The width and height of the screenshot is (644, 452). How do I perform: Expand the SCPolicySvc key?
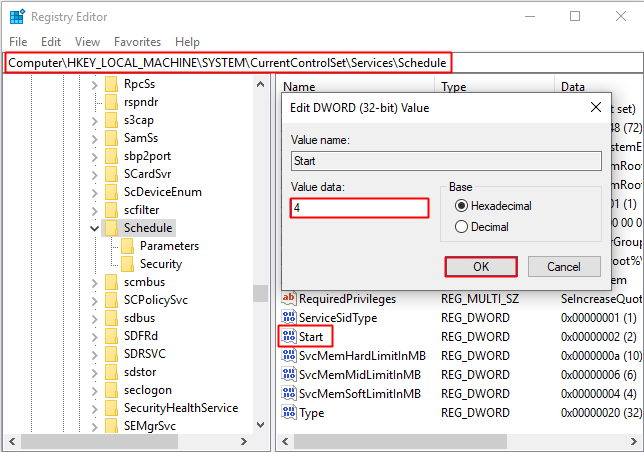click(94, 301)
